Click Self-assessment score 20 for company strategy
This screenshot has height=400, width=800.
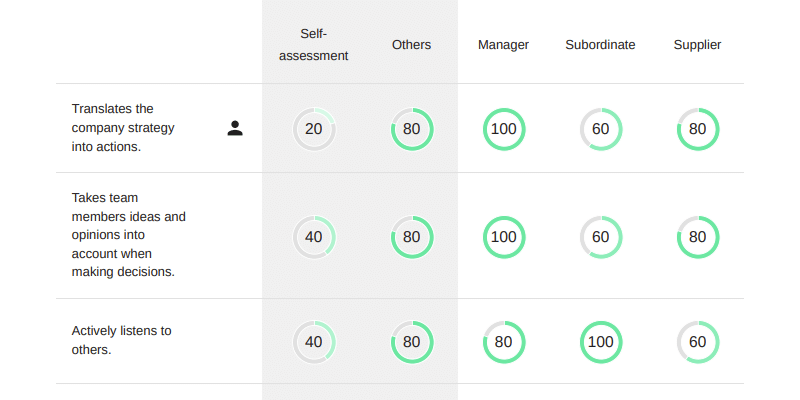coord(314,129)
